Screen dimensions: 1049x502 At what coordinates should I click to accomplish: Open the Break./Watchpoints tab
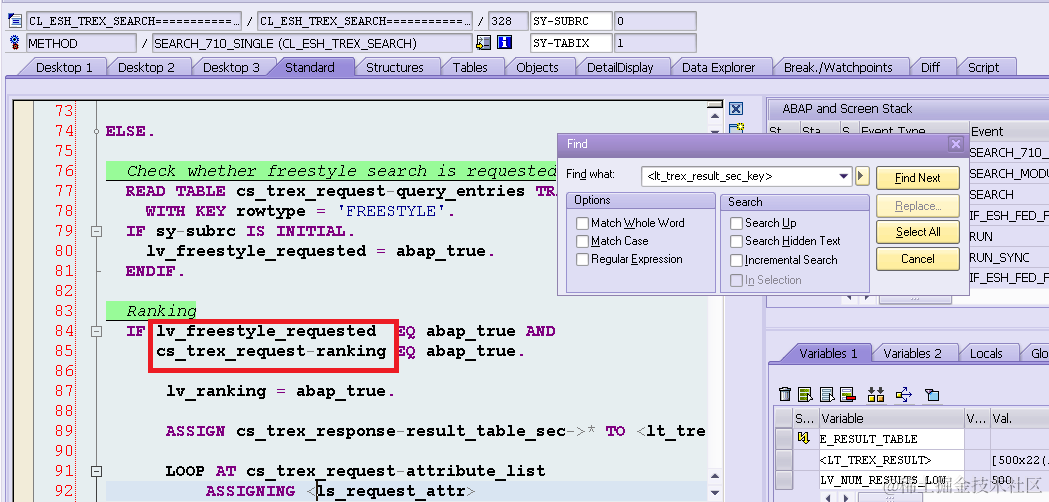[x=838, y=67]
